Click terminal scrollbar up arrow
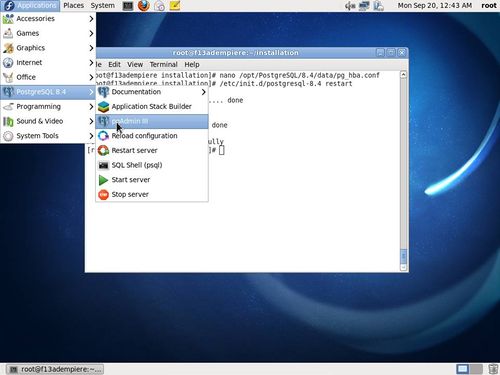 tap(403, 75)
